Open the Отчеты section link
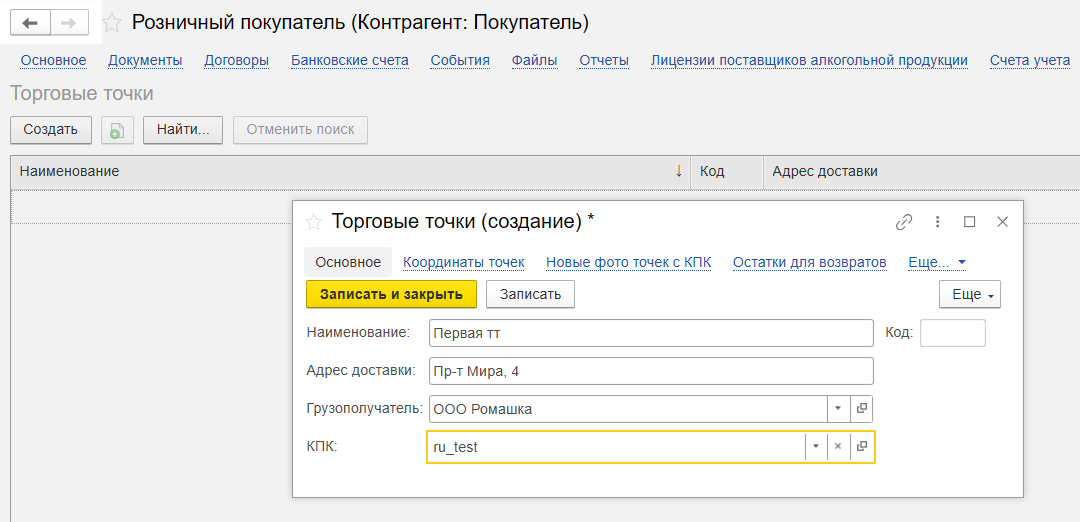 click(x=604, y=61)
